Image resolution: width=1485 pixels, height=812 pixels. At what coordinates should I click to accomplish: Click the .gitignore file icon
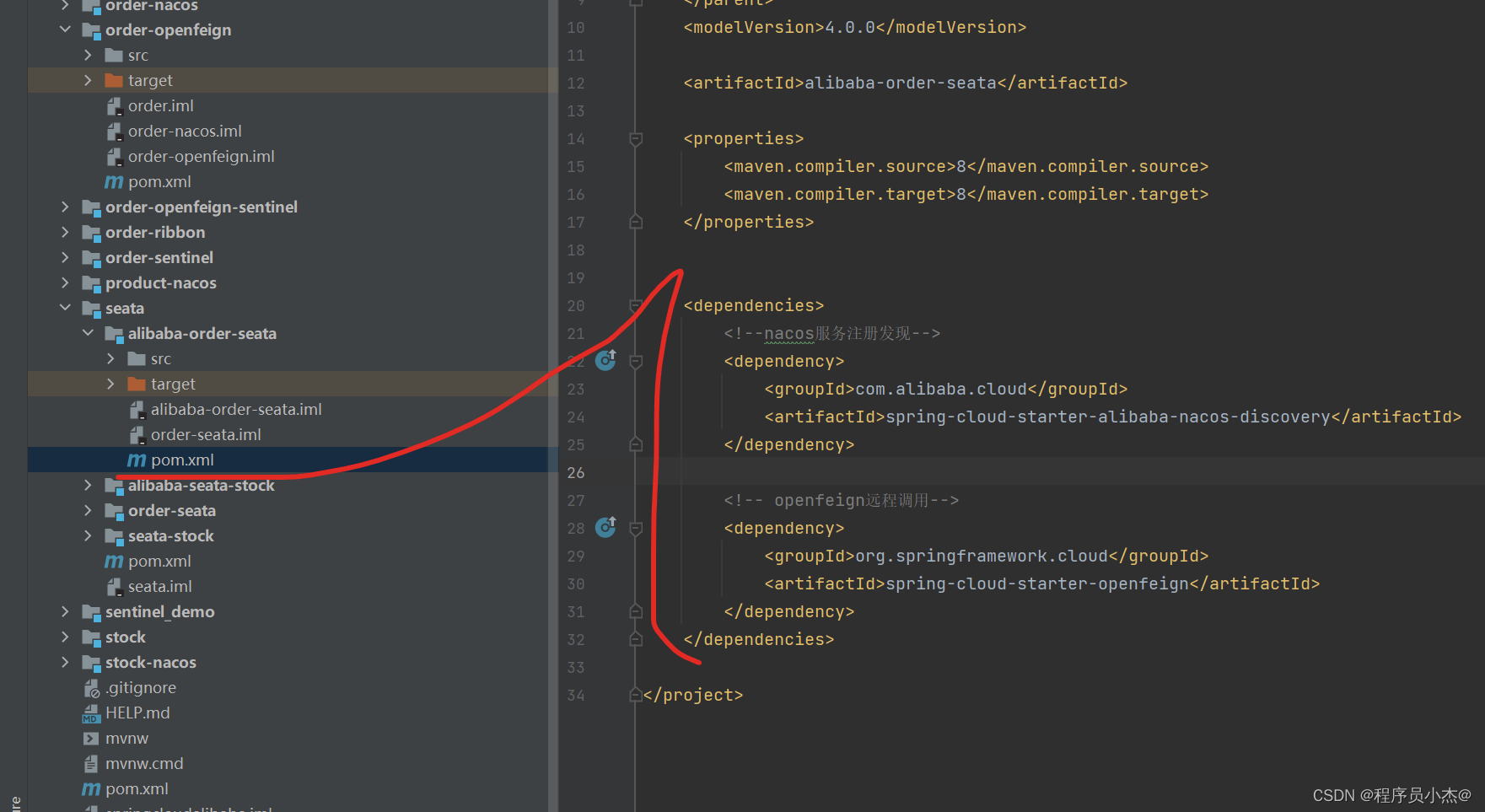[91, 688]
